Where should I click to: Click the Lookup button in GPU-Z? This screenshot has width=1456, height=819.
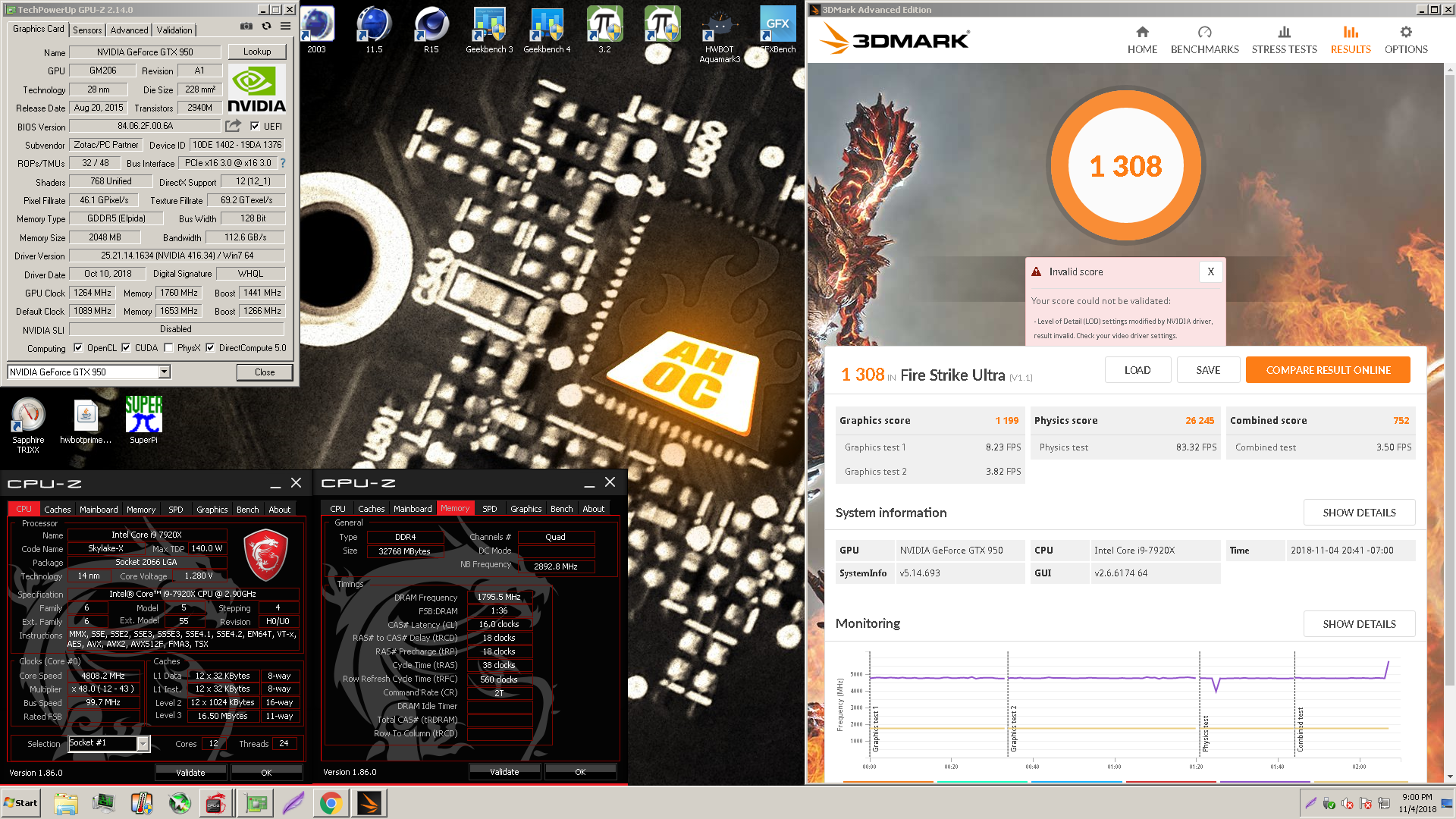click(257, 52)
